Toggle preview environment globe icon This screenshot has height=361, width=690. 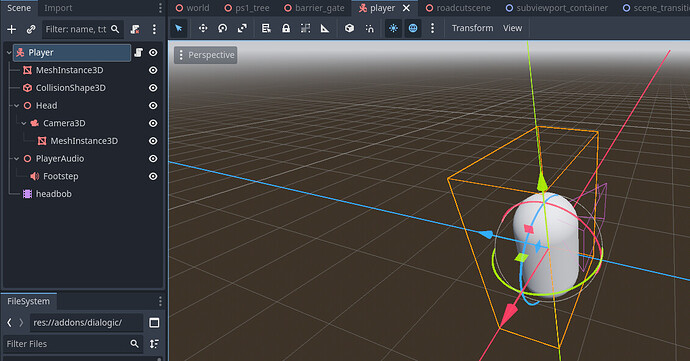pos(413,28)
